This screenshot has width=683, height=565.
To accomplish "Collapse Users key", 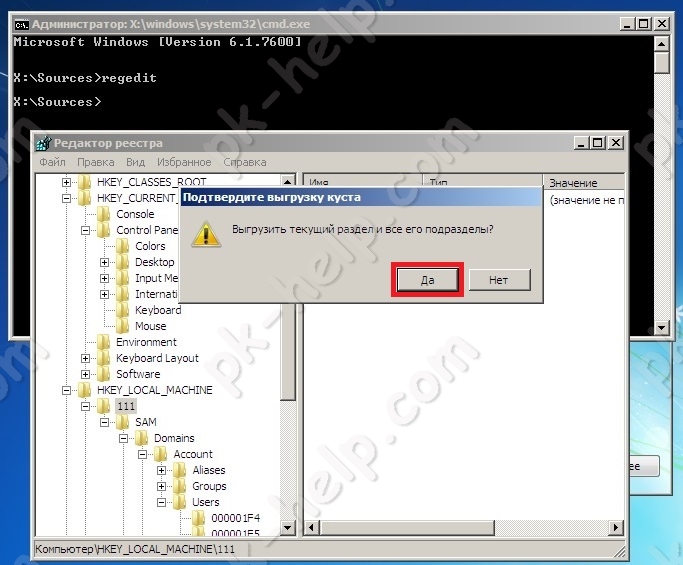I will (162, 502).
